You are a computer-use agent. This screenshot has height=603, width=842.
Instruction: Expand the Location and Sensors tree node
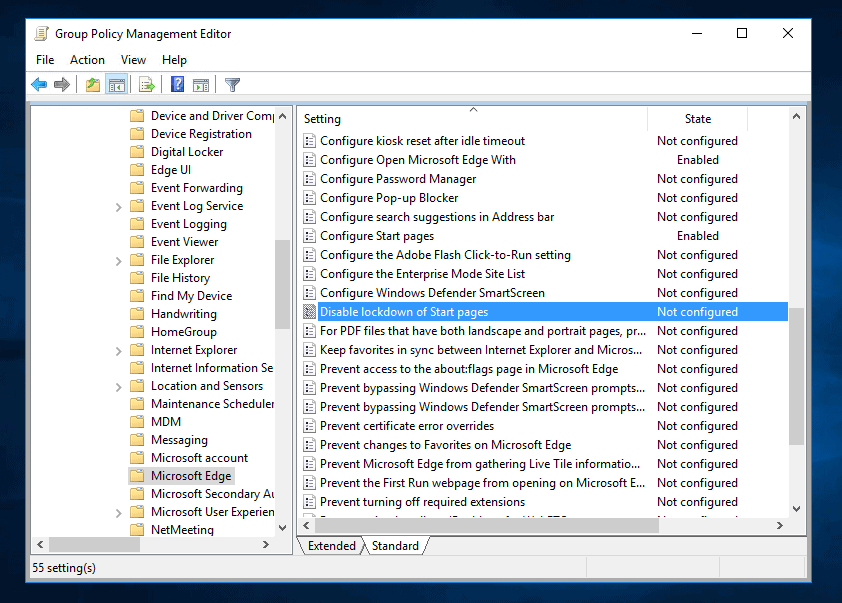pyautogui.click(x=119, y=387)
